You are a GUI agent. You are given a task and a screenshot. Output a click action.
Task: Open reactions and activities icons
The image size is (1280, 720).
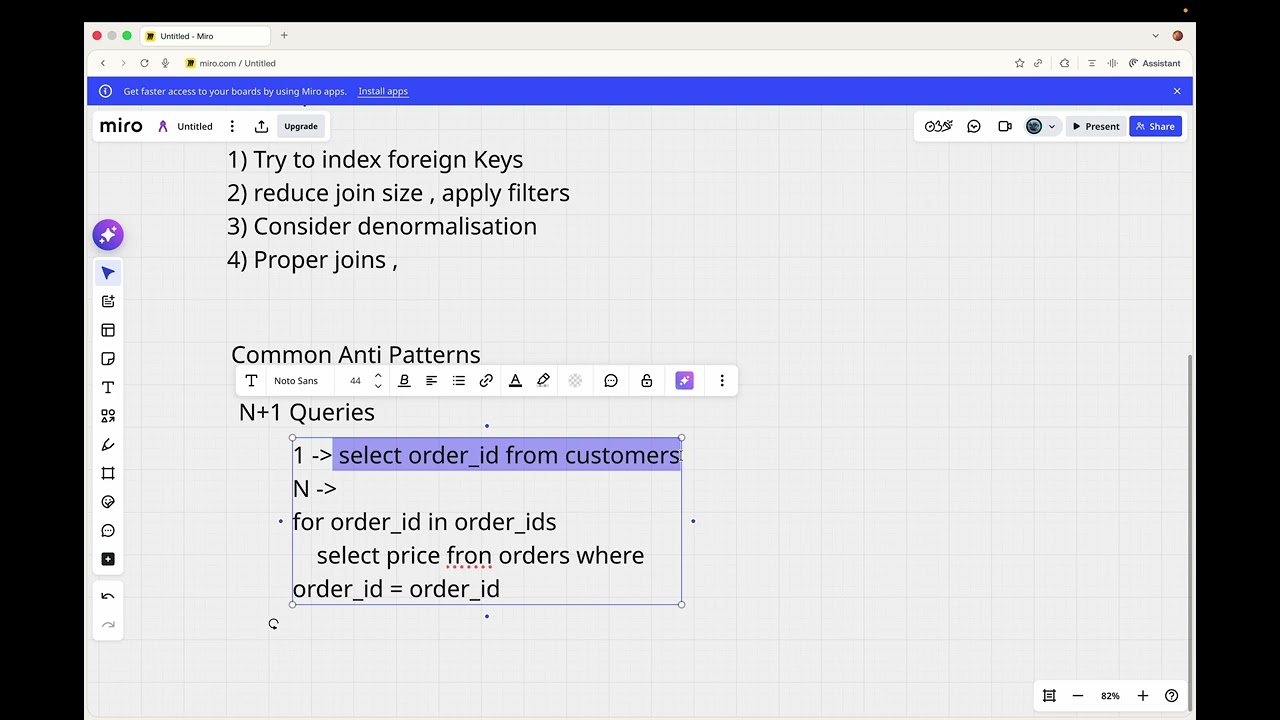(x=939, y=126)
